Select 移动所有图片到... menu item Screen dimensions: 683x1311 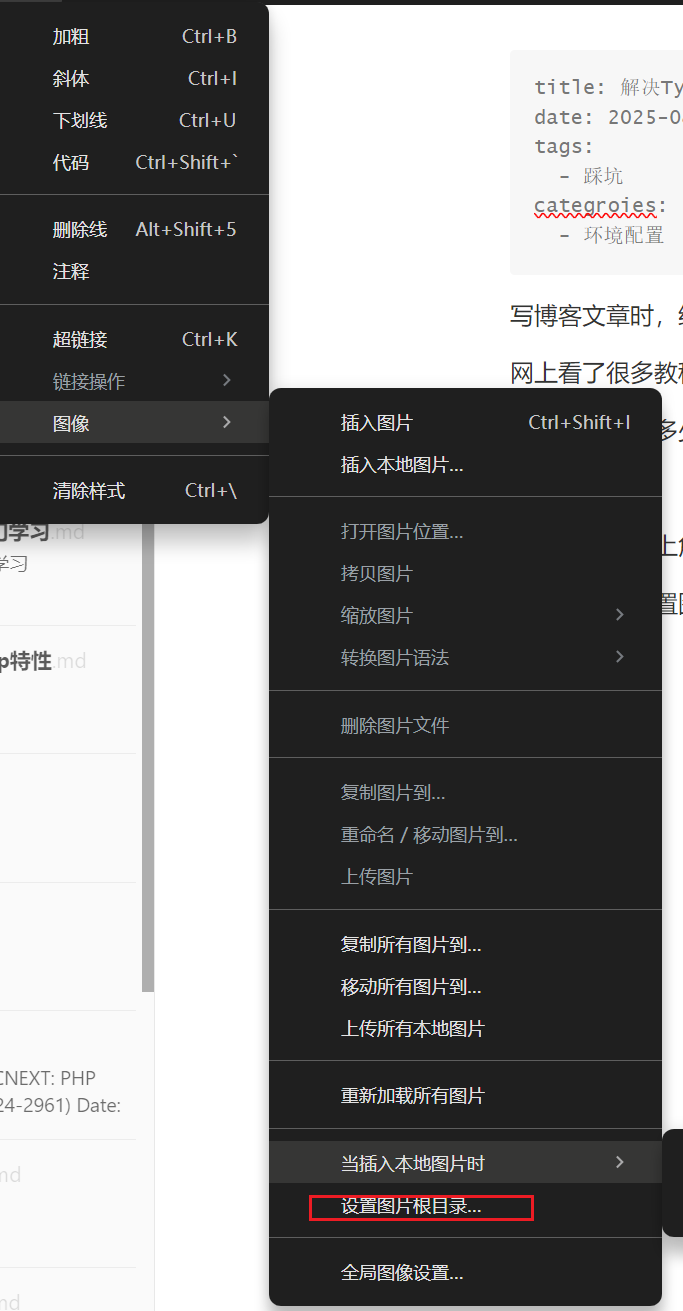(411, 987)
